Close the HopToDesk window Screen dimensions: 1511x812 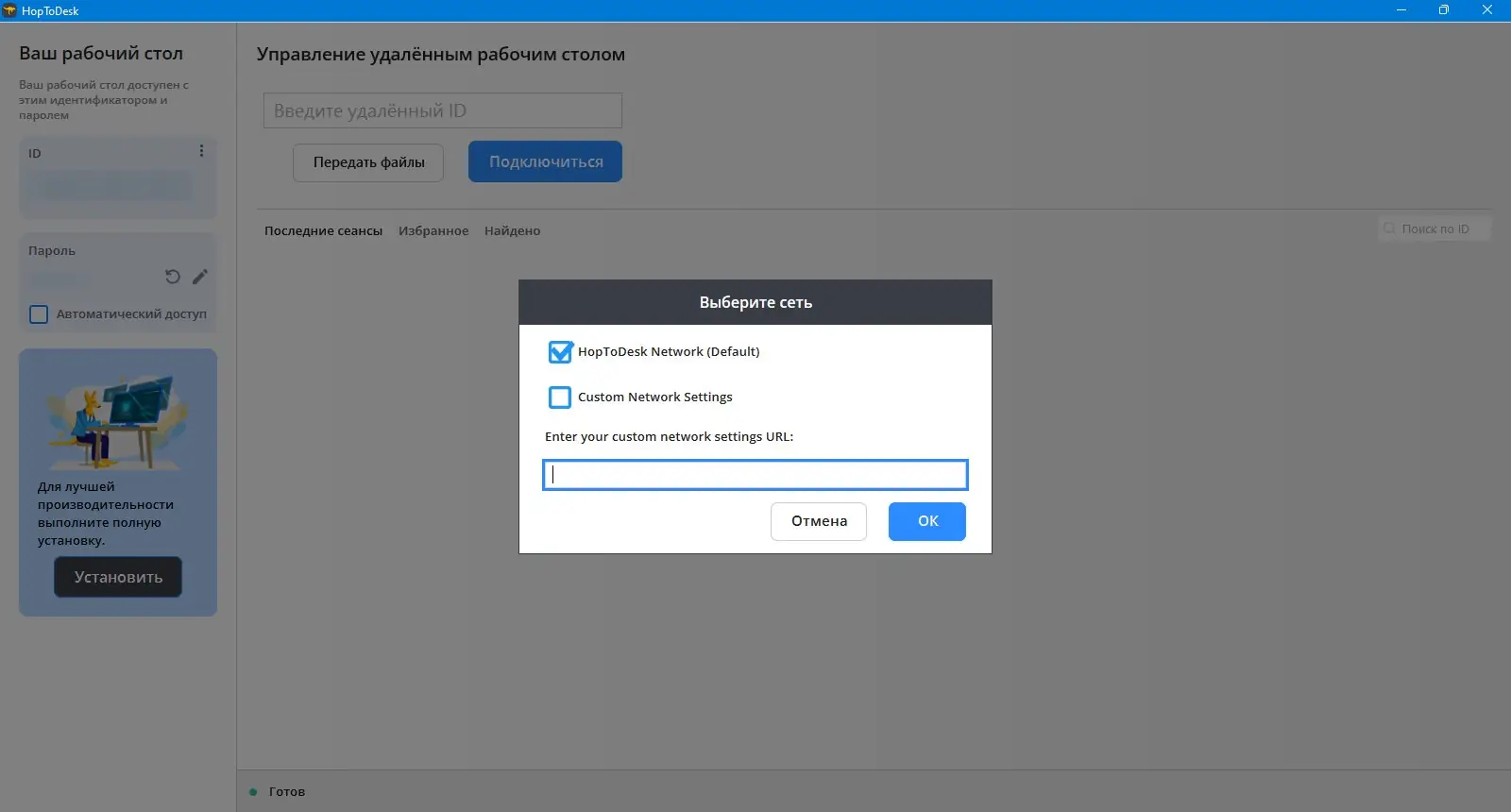pos(1487,10)
